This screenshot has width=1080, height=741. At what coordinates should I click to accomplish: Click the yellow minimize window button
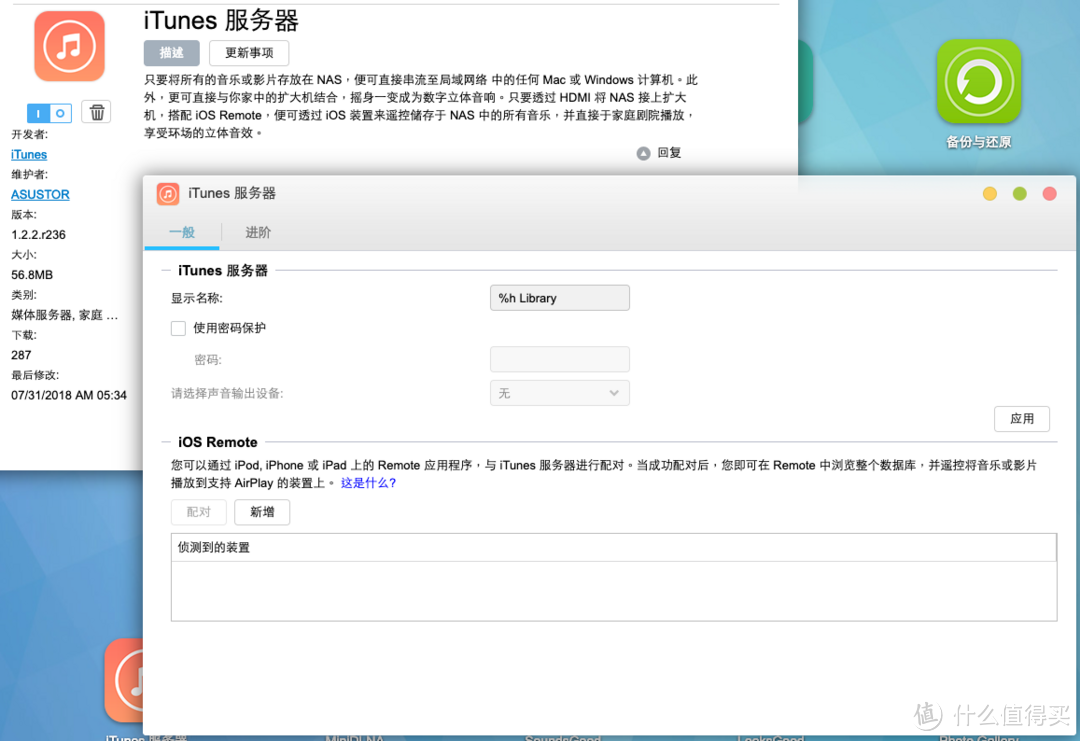(990, 194)
